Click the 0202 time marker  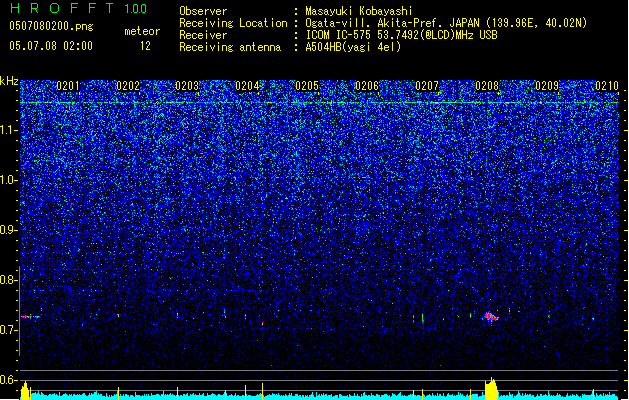pos(128,86)
